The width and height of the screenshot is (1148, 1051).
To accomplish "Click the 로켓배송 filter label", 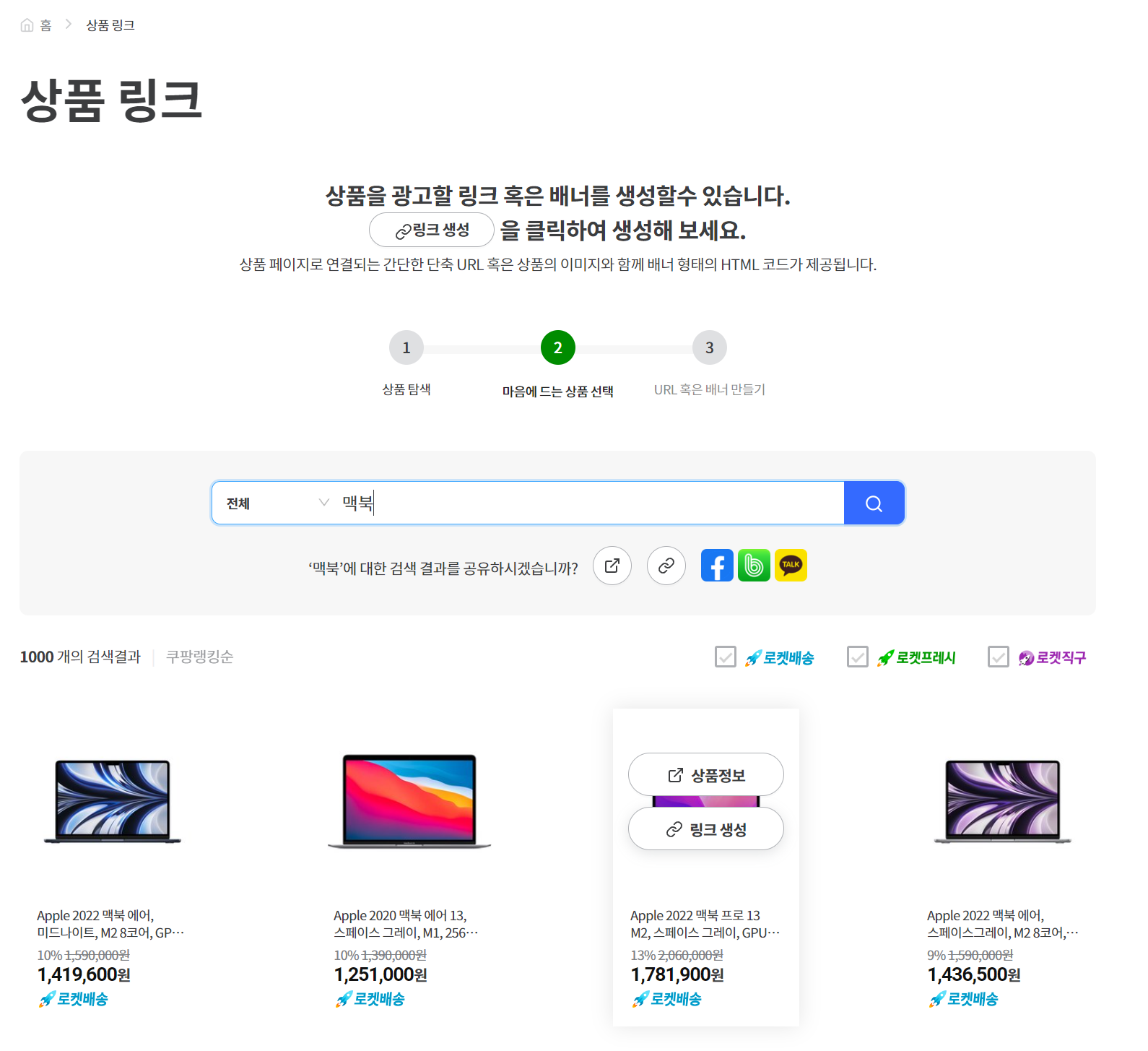I will (x=780, y=657).
